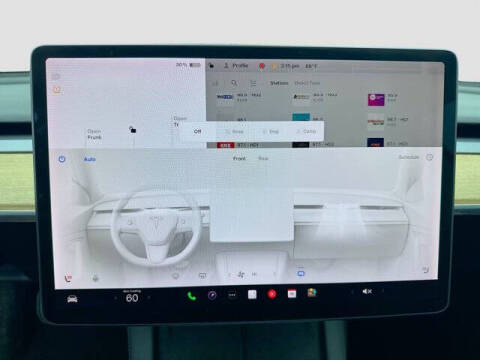Tap the 60 temperature setting
The image size is (480, 360).
point(132,298)
